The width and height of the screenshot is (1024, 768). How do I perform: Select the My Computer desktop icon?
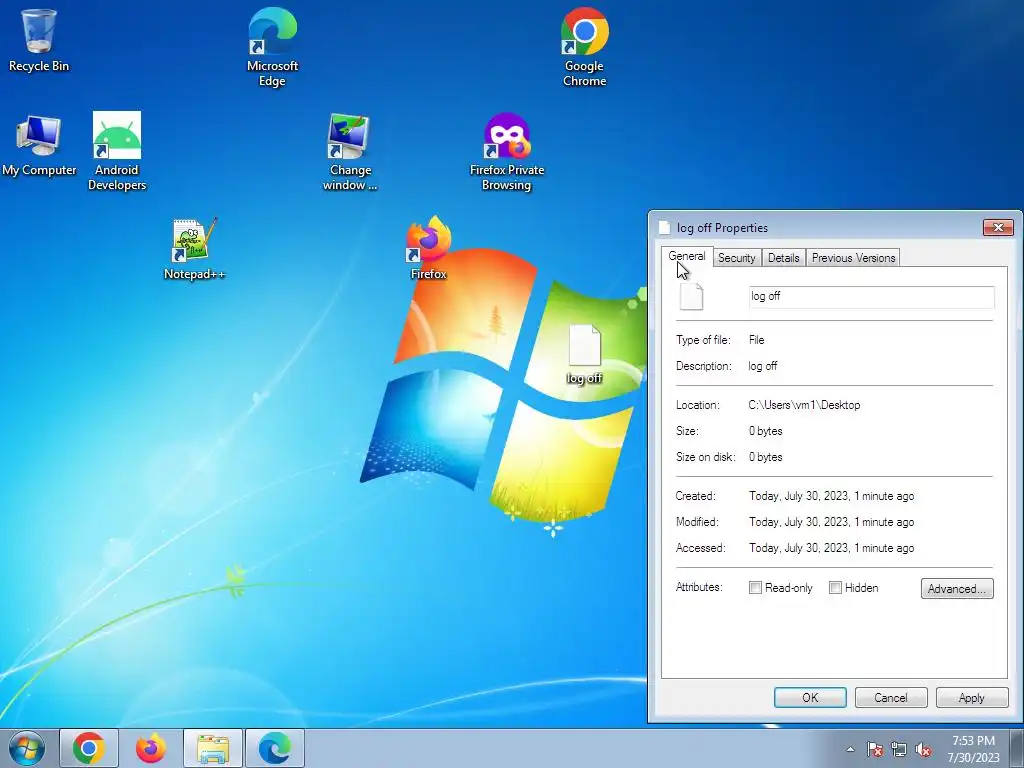[39, 145]
